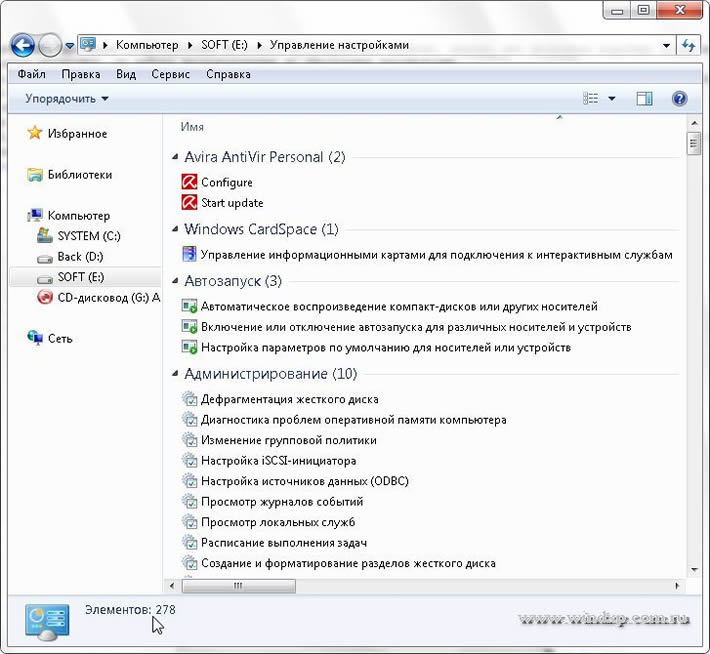This screenshot has width=710, height=654.
Task: Open the Файл menu
Action: click(x=32, y=74)
